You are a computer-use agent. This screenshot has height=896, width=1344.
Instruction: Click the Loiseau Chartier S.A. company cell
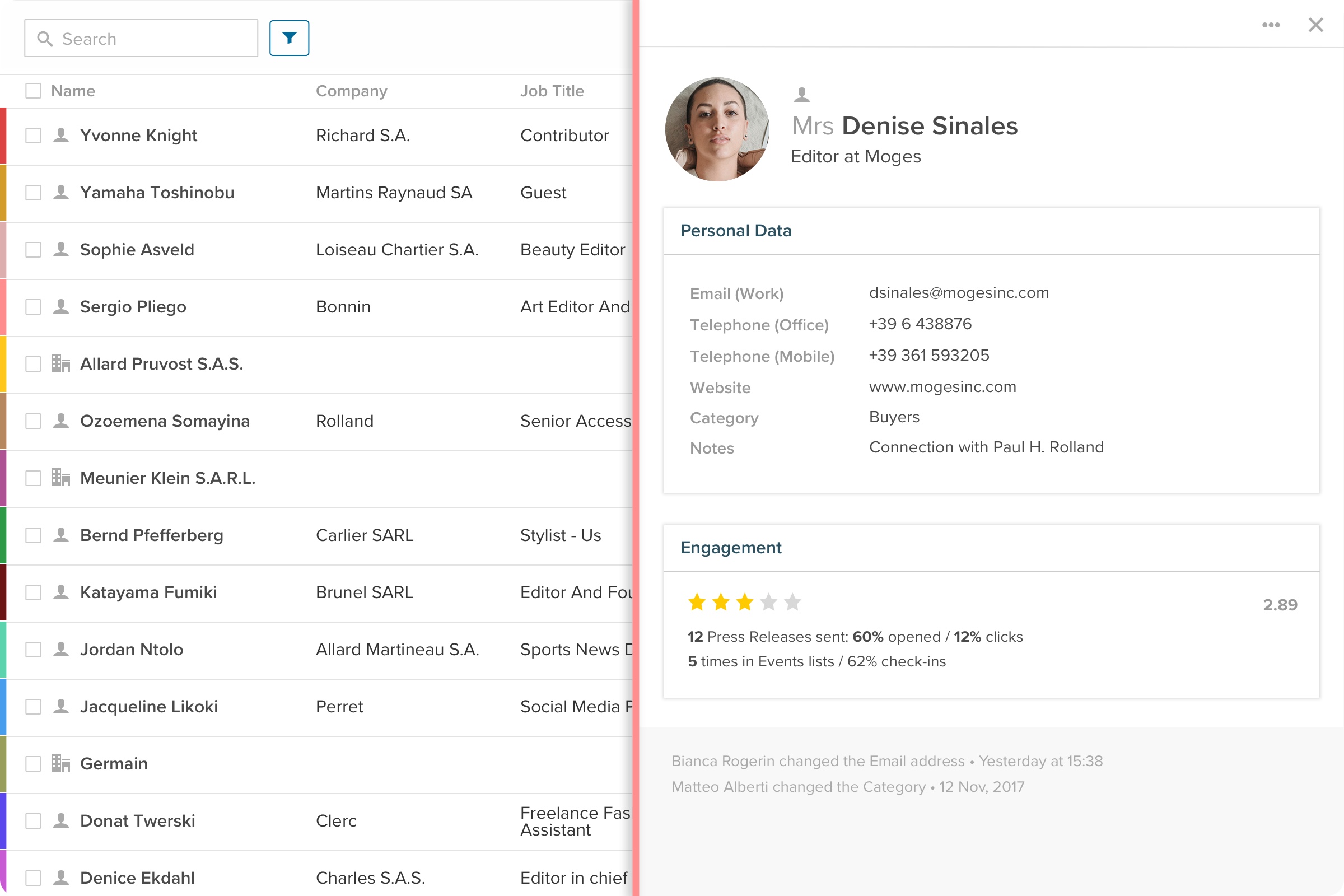point(397,250)
